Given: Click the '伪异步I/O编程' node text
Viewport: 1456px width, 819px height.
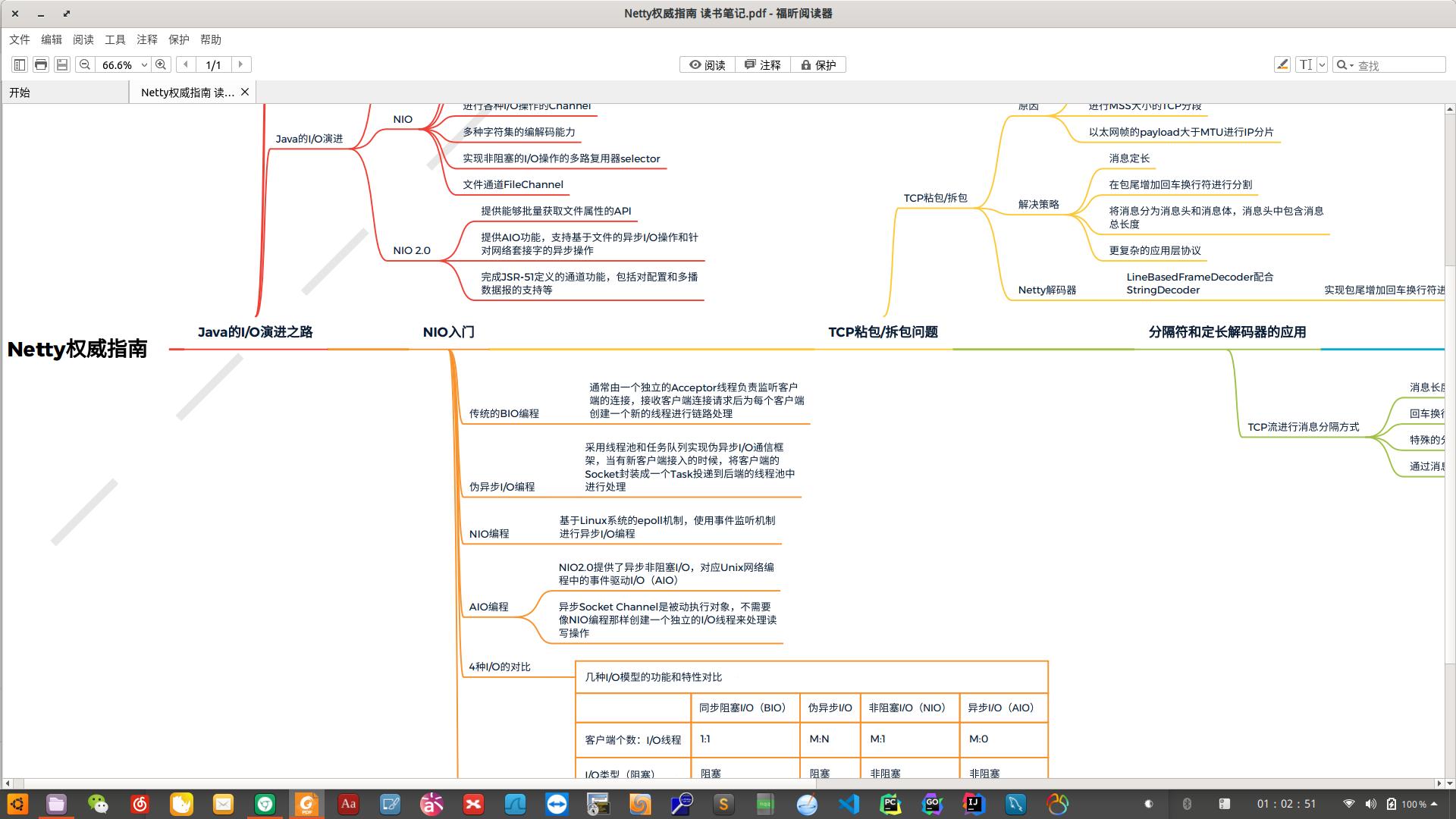Looking at the screenshot, I should click(501, 487).
